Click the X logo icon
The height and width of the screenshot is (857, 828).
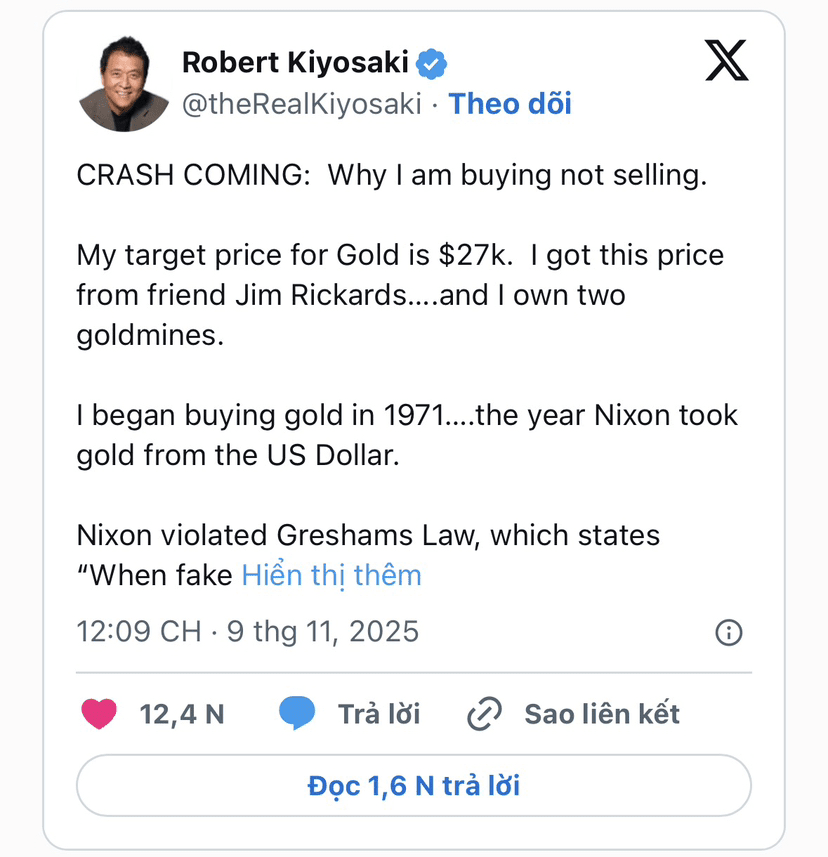tap(726, 63)
